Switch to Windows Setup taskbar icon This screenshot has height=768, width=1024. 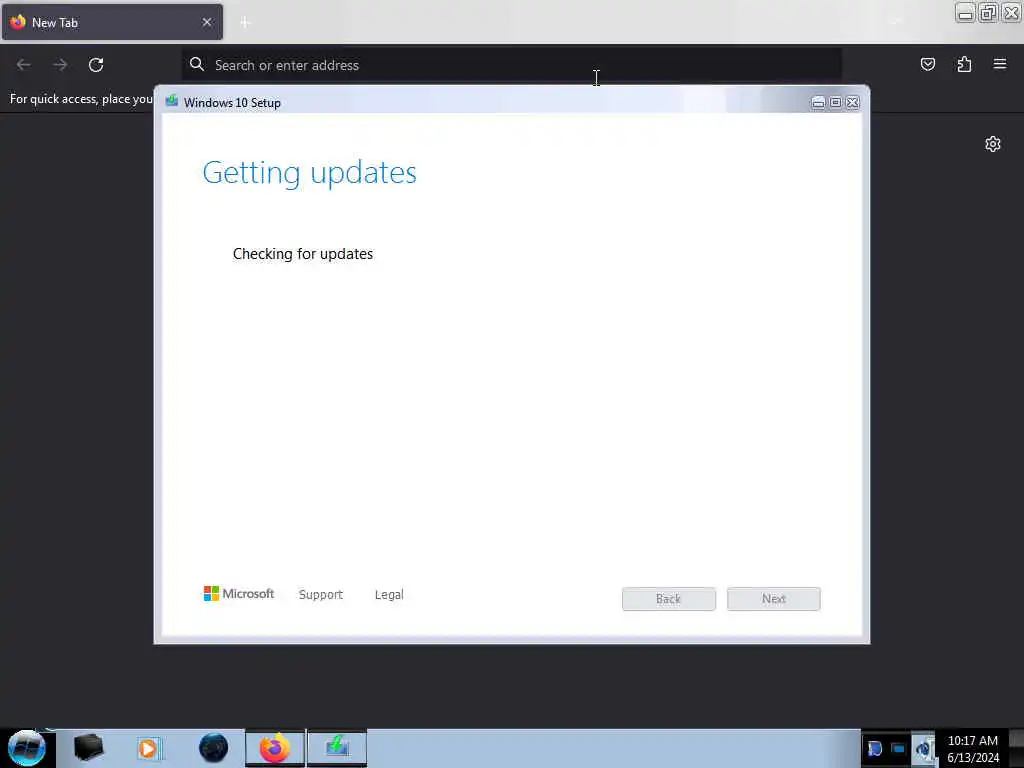pyautogui.click(x=337, y=748)
